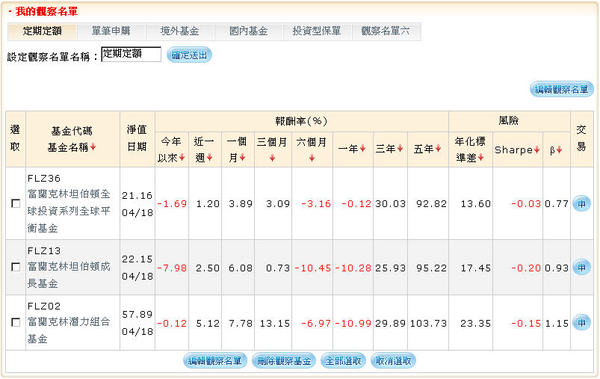The image size is (600, 379).
Task: Click the 30.03 three-year value
Action: 390,204
